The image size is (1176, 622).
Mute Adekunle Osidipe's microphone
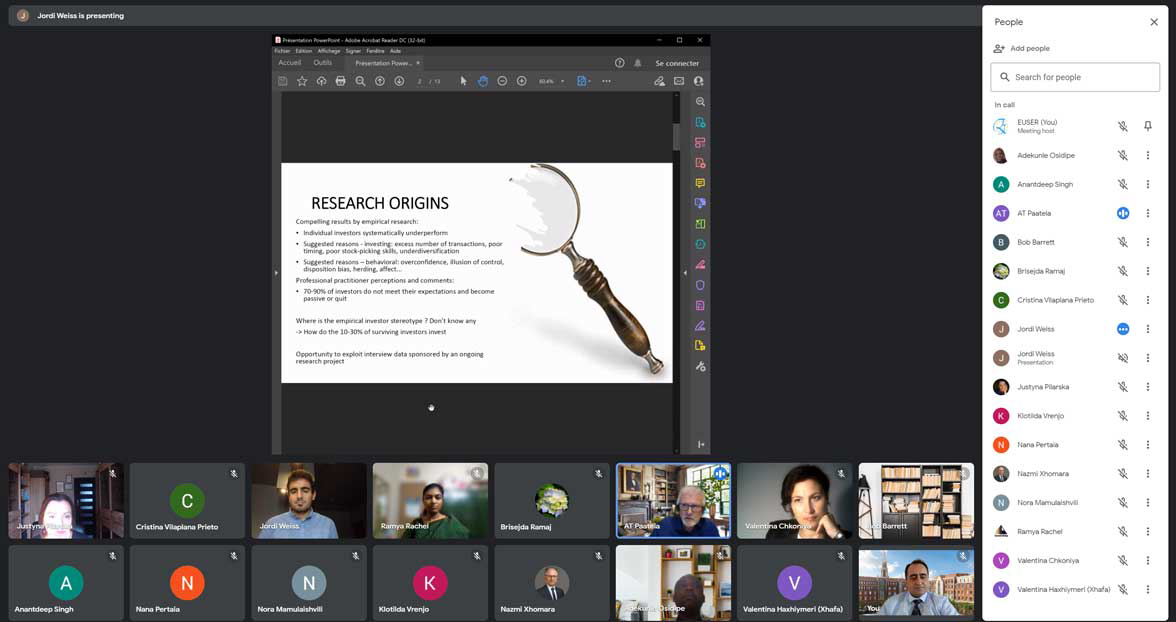point(1122,155)
